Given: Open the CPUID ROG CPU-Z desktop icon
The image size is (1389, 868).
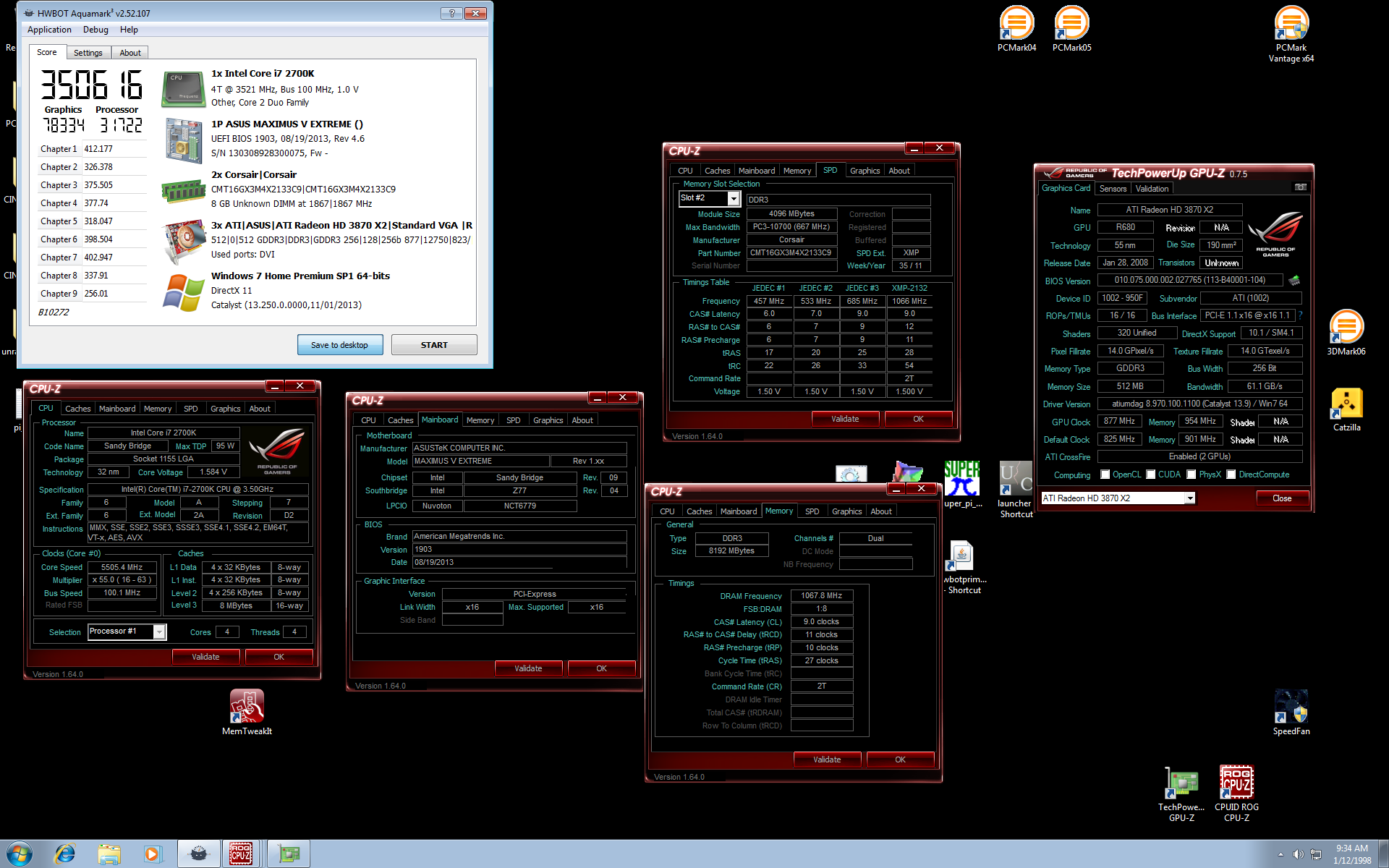Looking at the screenshot, I should click(1236, 793).
